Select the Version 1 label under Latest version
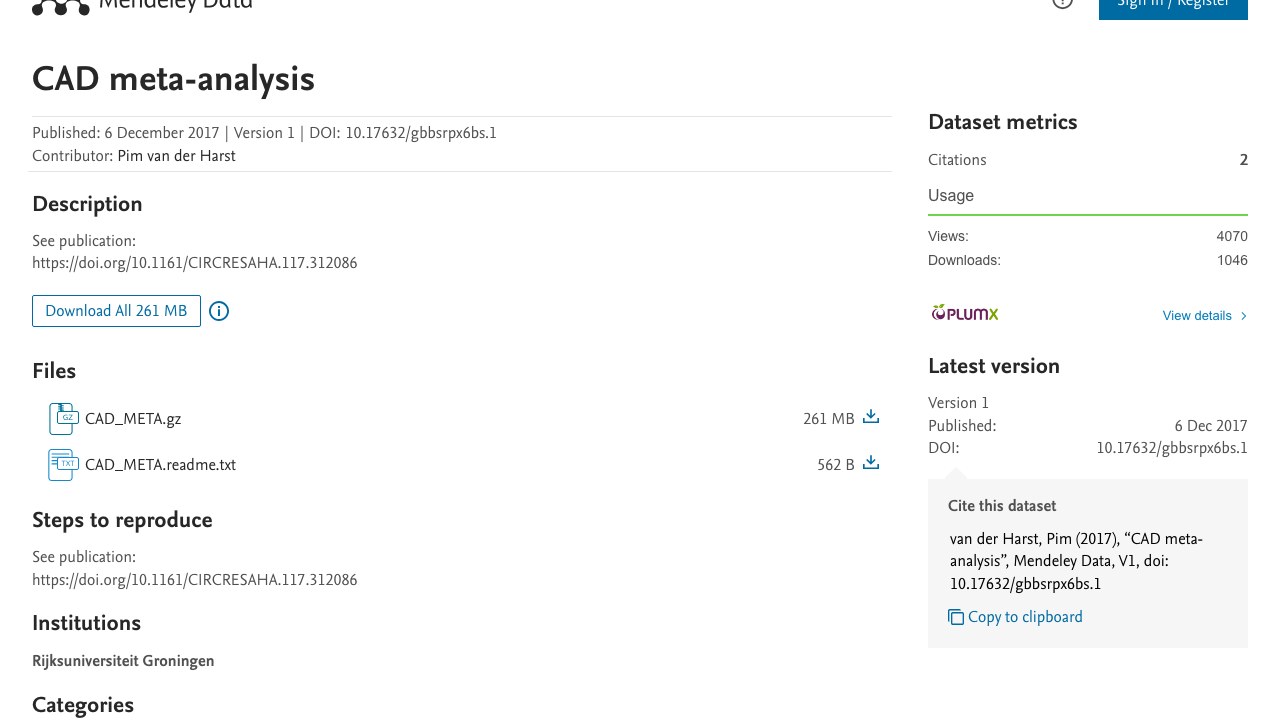 pyautogui.click(x=958, y=403)
